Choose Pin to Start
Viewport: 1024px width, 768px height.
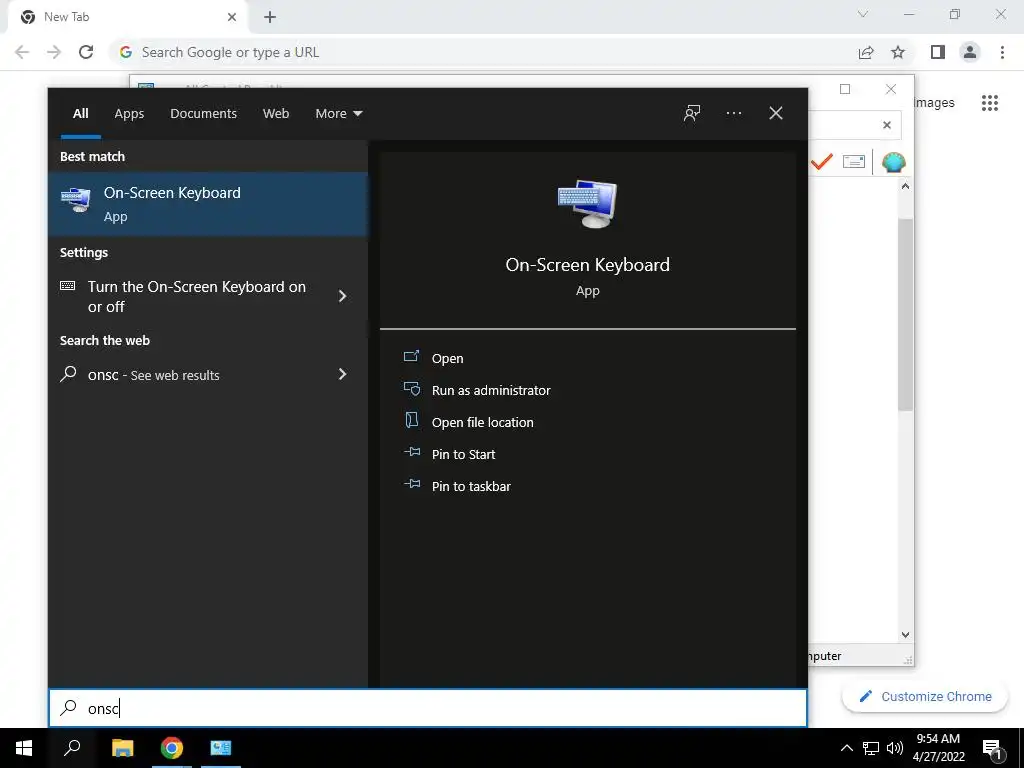464,454
